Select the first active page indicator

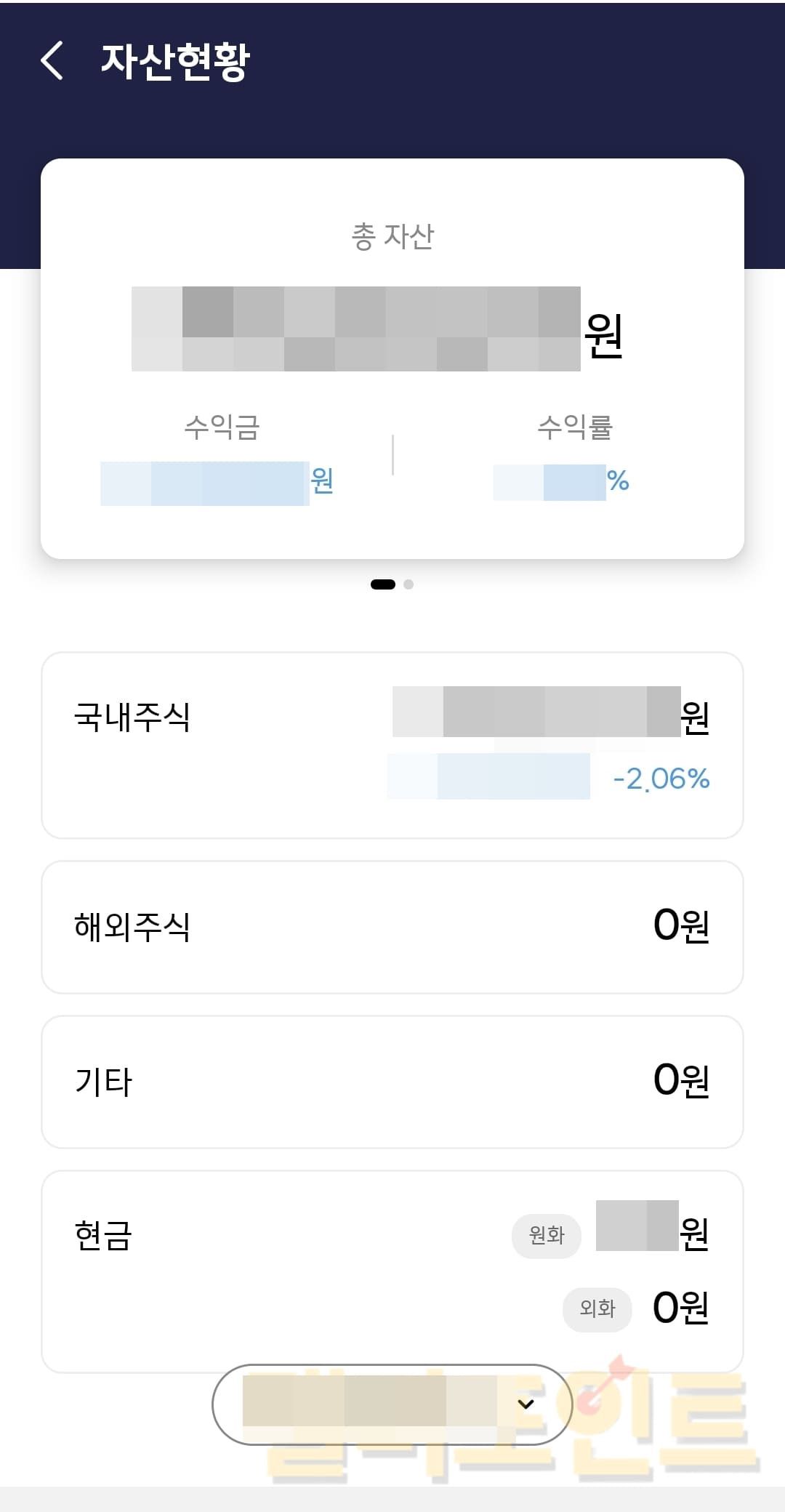click(383, 584)
